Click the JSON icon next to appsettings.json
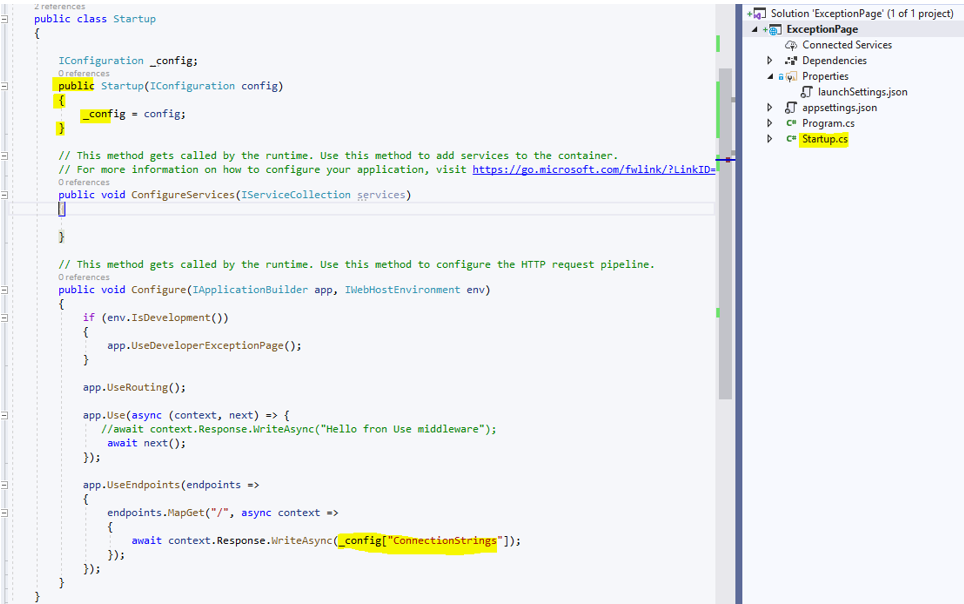The image size is (964, 604). coord(790,107)
